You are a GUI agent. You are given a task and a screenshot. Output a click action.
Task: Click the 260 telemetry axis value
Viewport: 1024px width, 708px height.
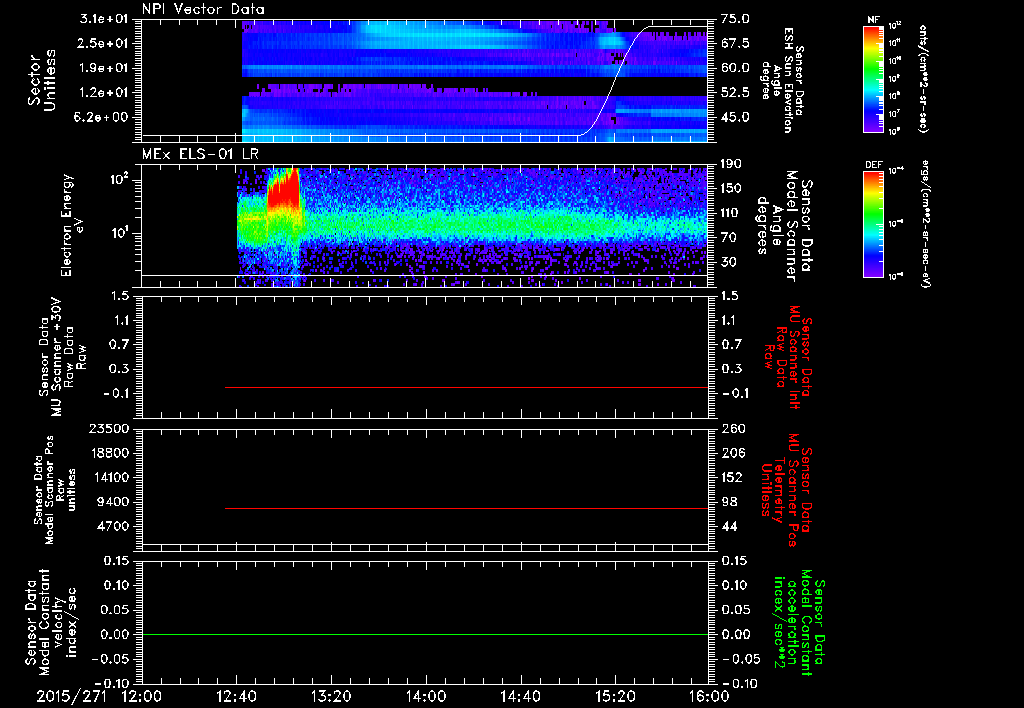[x=731, y=428]
